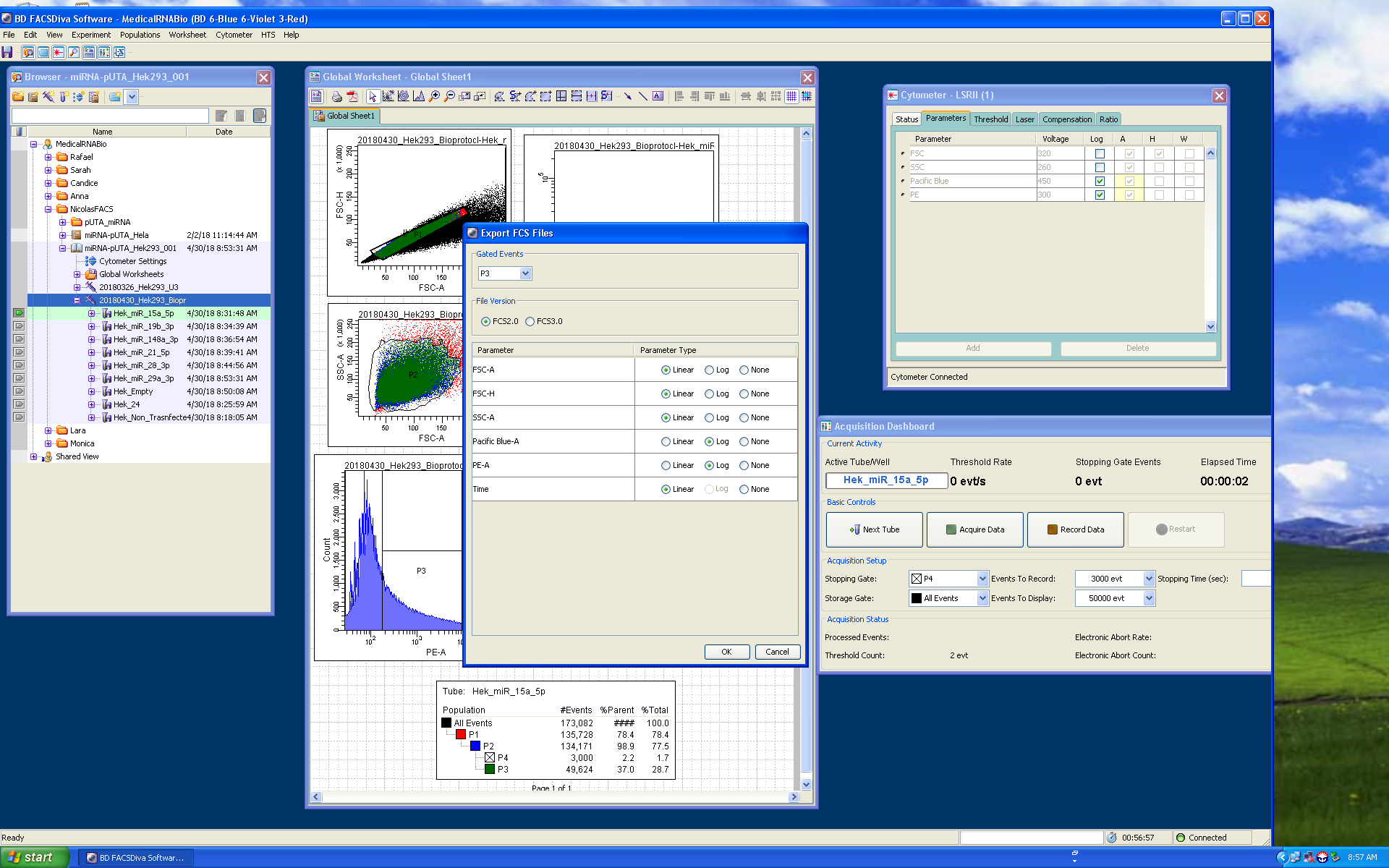Open the Inspector magnifier icon in main toolbar
1389x868 pixels.
pyautogui.click(x=74, y=52)
